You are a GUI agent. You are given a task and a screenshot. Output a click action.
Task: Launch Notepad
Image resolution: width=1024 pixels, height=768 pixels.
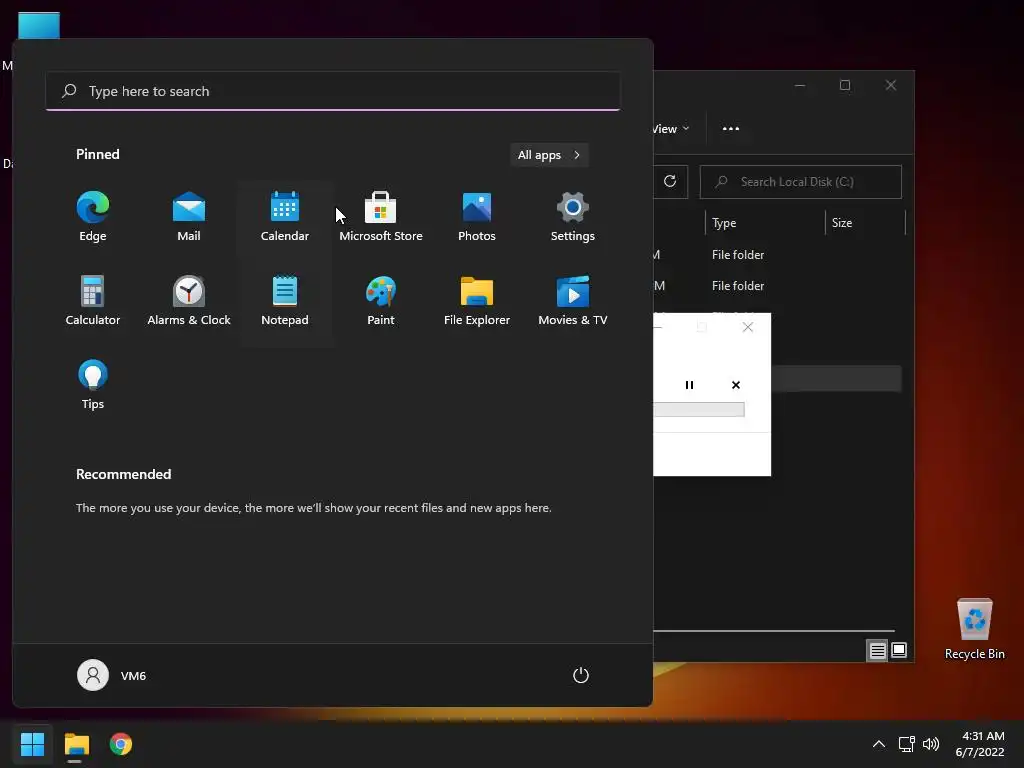click(x=285, y=300)
